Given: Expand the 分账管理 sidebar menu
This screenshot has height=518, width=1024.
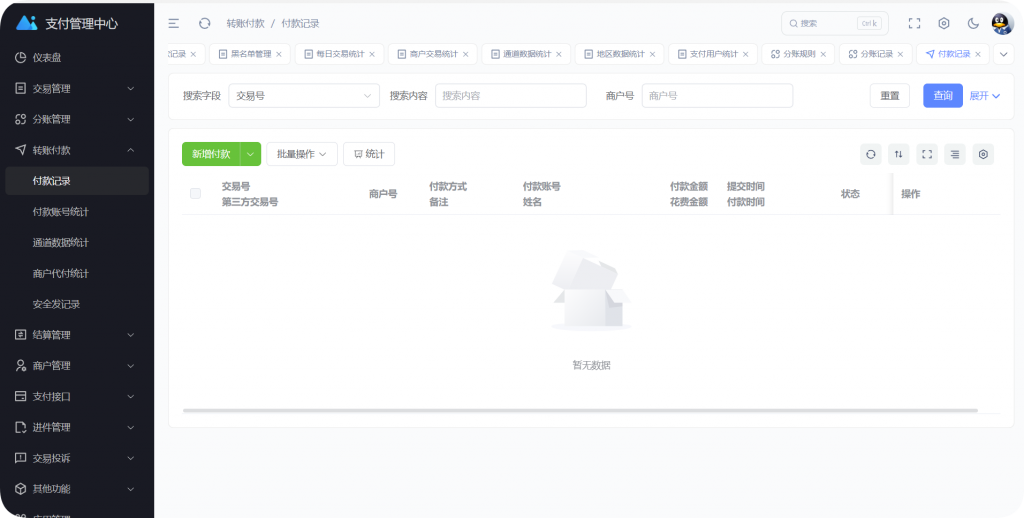Looking at the screenshot, I should click(77, 119).
